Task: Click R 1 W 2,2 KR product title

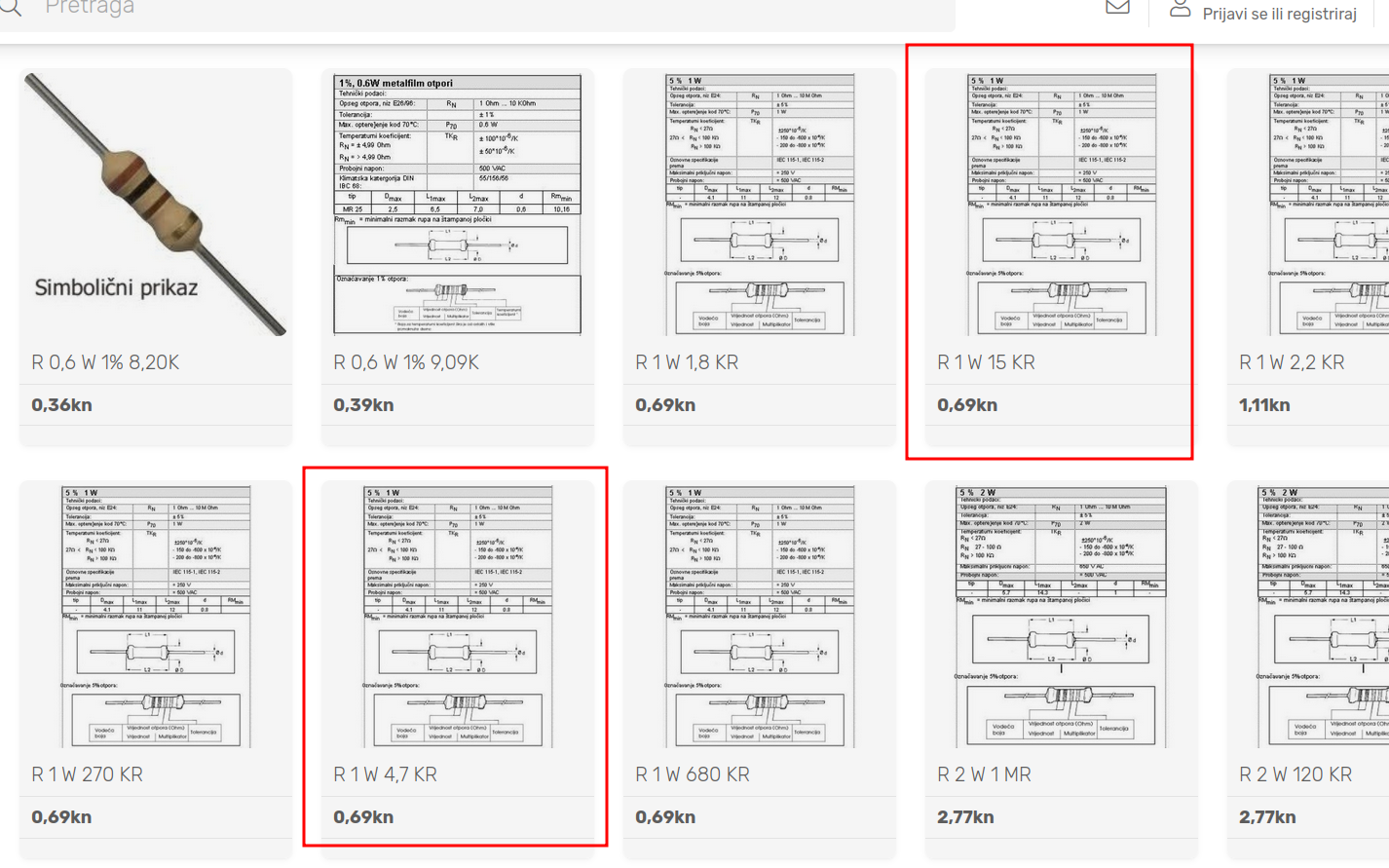Action: point(1292,362)
